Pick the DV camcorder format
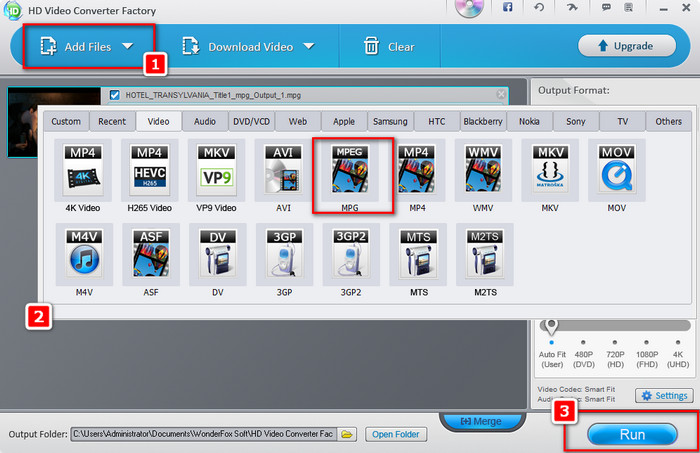700x453 pixels. click(217, 254)
